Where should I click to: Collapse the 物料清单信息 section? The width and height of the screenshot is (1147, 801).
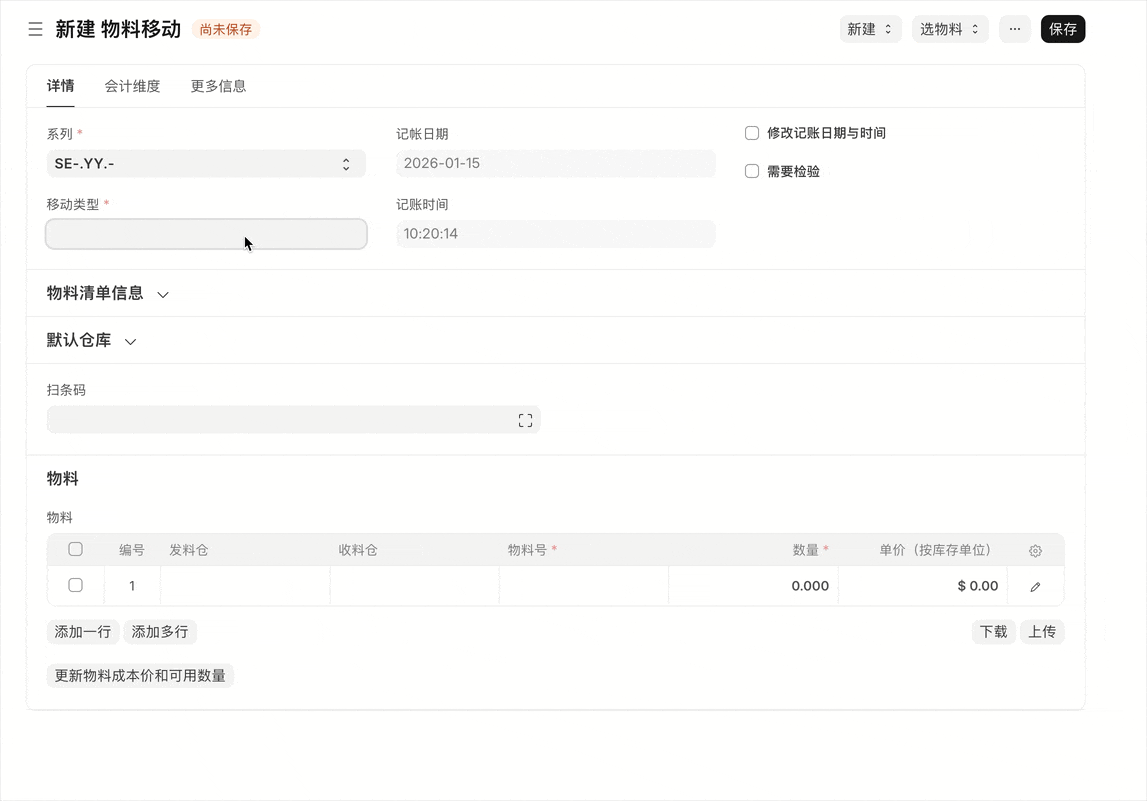(x=163, y=294)
